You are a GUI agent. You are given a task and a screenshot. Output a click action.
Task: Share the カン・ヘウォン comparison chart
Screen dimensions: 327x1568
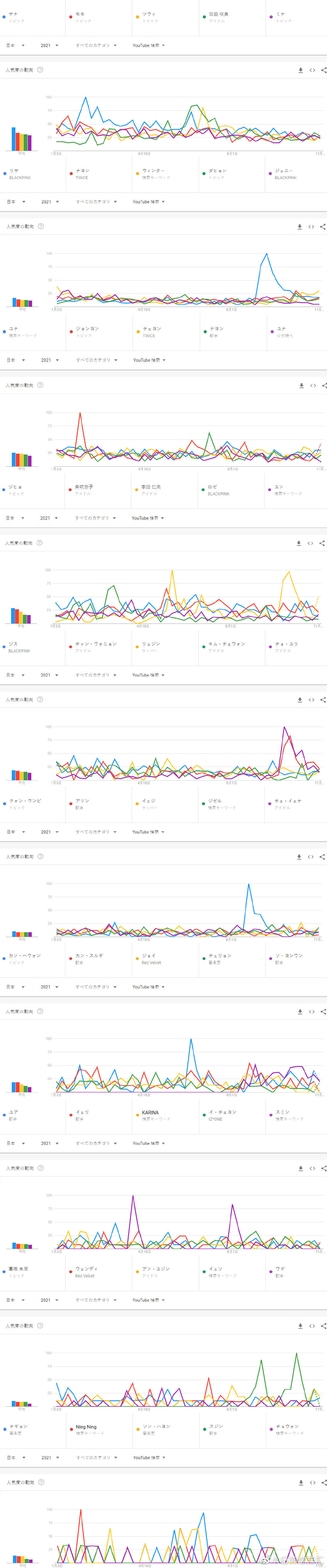[x=323, y=1012]
